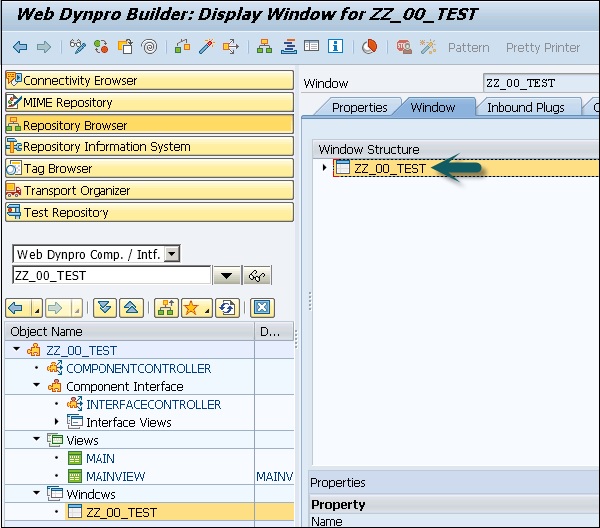600x528 pixels.
Task: Select MAINVIEW in the object tree
Action: coord(115,476)
